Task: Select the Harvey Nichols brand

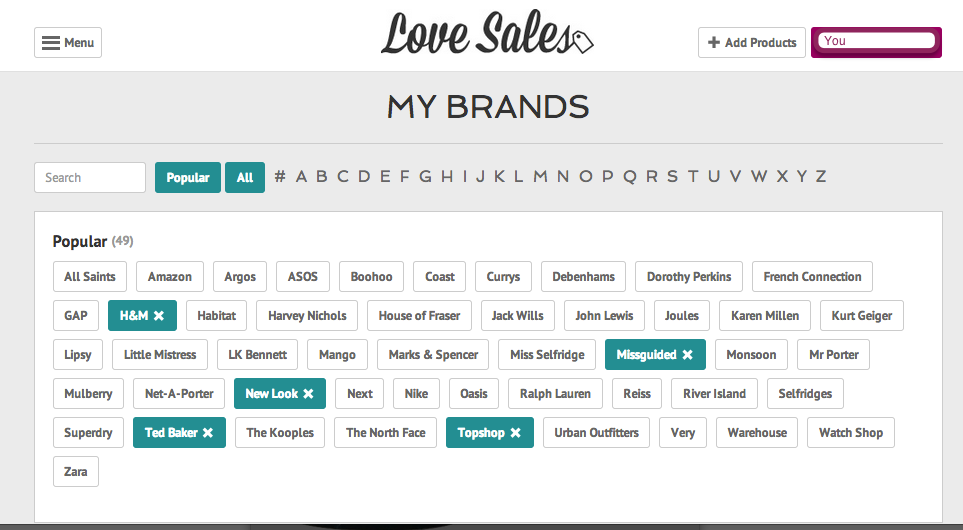Action: tap(307, 316)
